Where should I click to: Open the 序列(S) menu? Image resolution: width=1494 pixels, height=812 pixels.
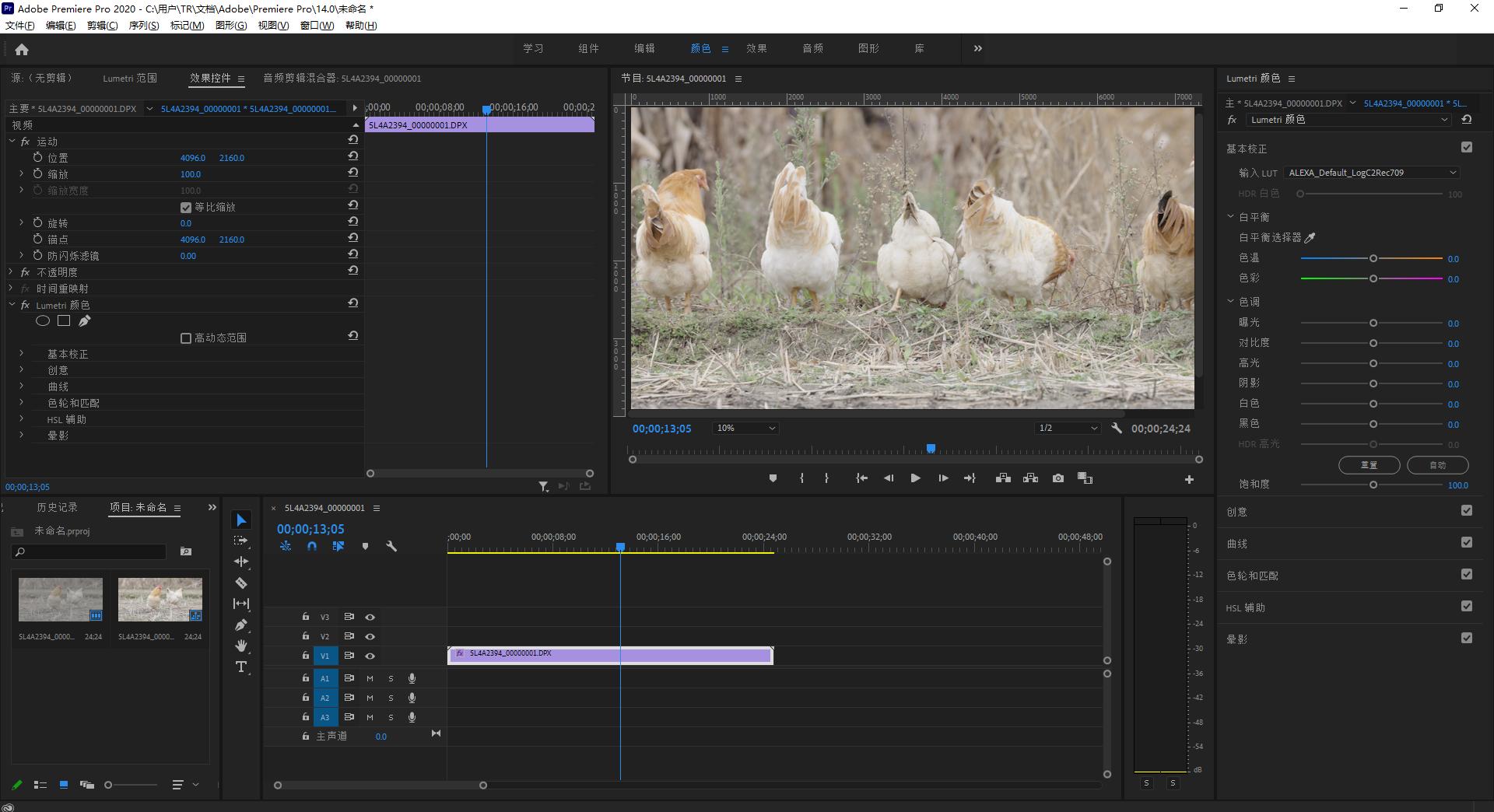pyautogui.click(x=143, y=26)
